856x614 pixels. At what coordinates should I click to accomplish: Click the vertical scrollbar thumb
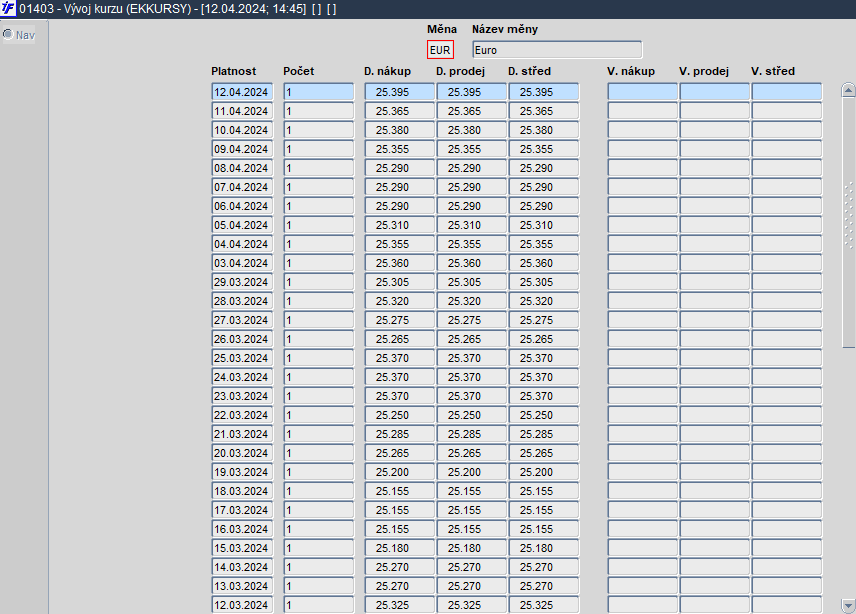coord(848,222)
